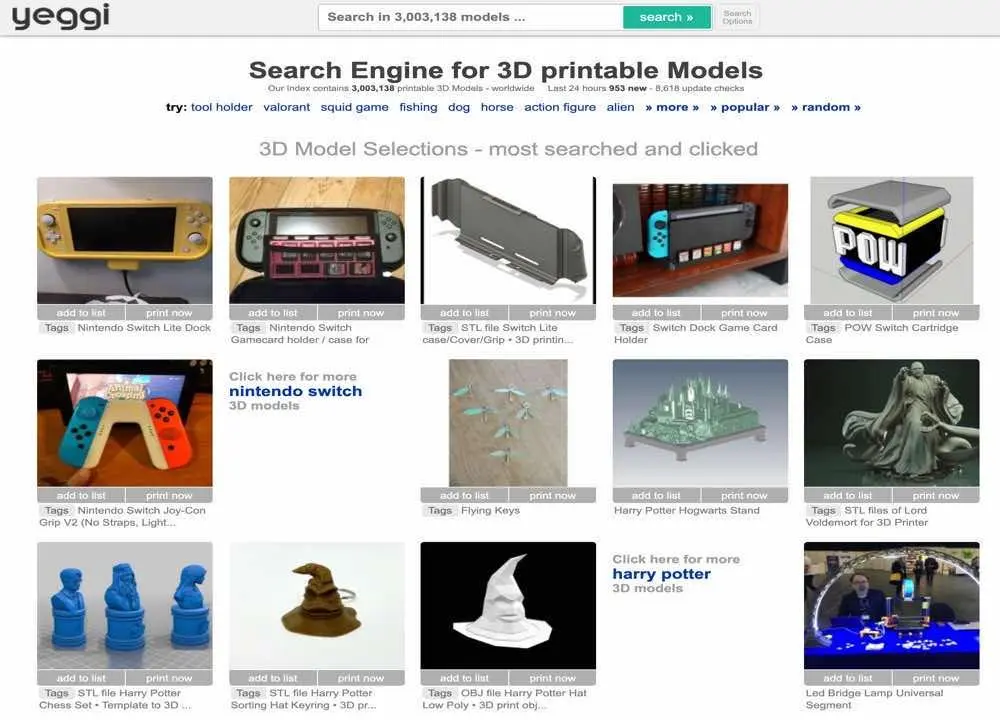
Task: Open the Flying Keys thumbnail
Action: click(x=508, y=423)
